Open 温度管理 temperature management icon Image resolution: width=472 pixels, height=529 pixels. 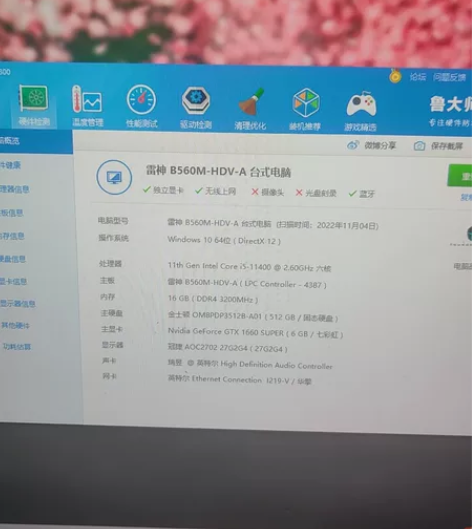[x=87, y=105]
